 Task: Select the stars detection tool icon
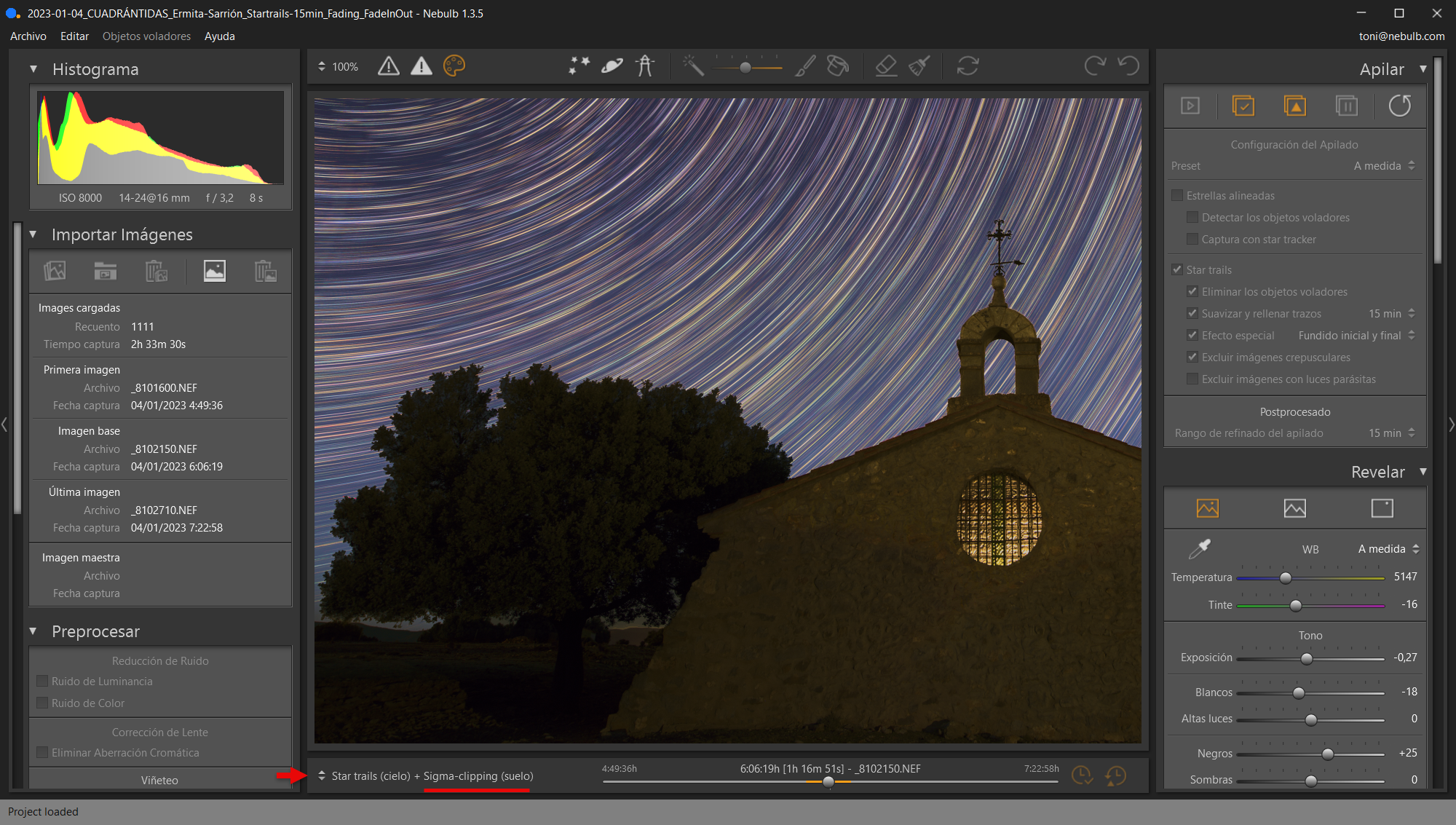click(x=579, y=66)
